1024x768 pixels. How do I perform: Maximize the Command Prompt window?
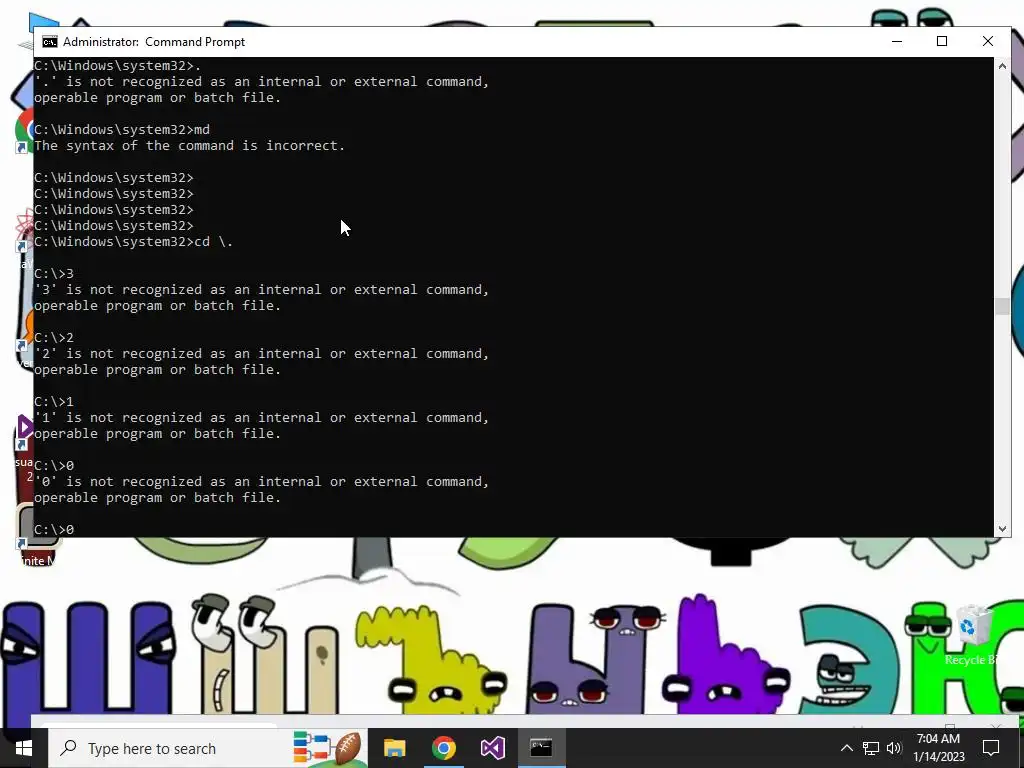pos(942,41)
